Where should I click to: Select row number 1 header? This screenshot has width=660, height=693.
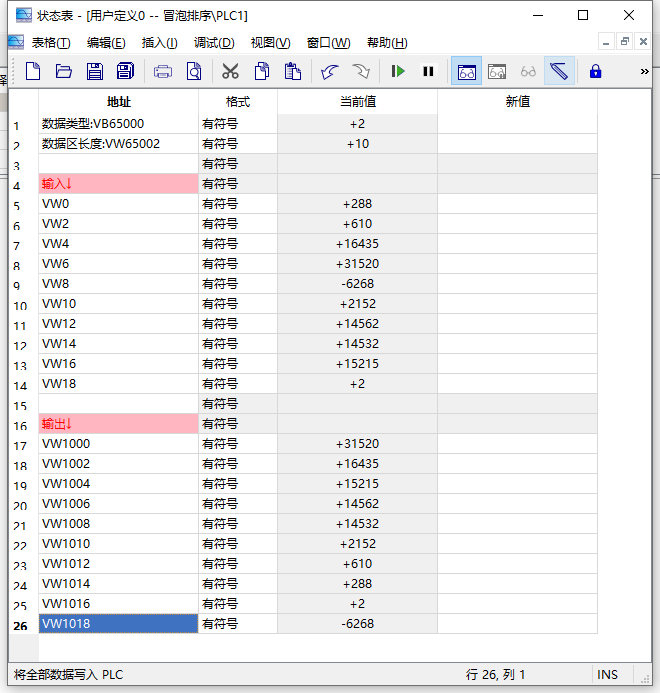coord(23,126)
